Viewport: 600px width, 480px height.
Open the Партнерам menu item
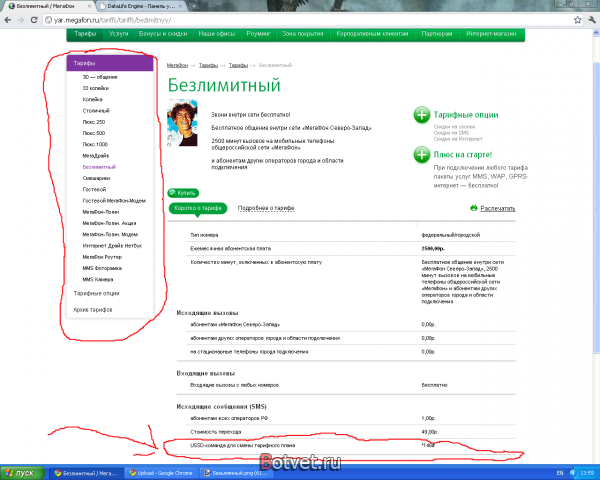pos(437,34)
